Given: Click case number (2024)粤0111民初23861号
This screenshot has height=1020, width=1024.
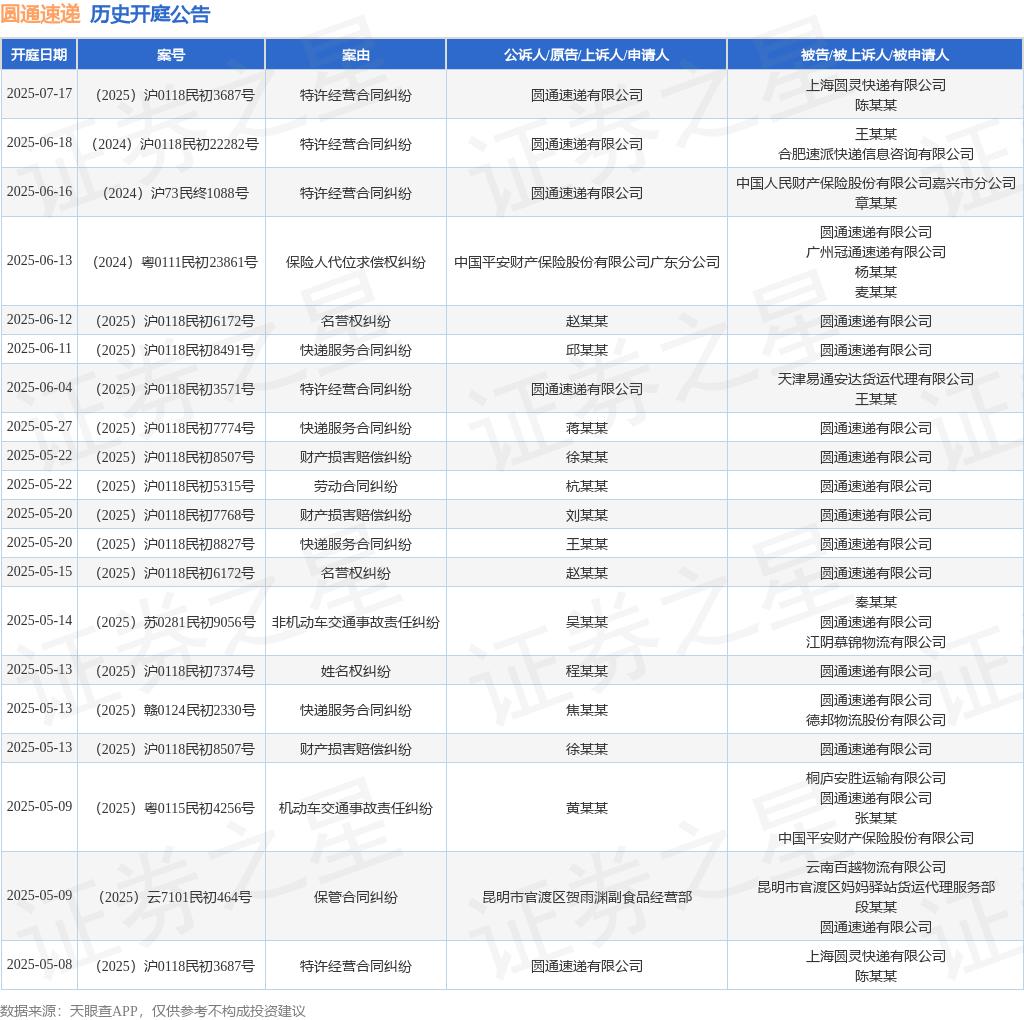Looking at the screenshot, I should [175, 263].
